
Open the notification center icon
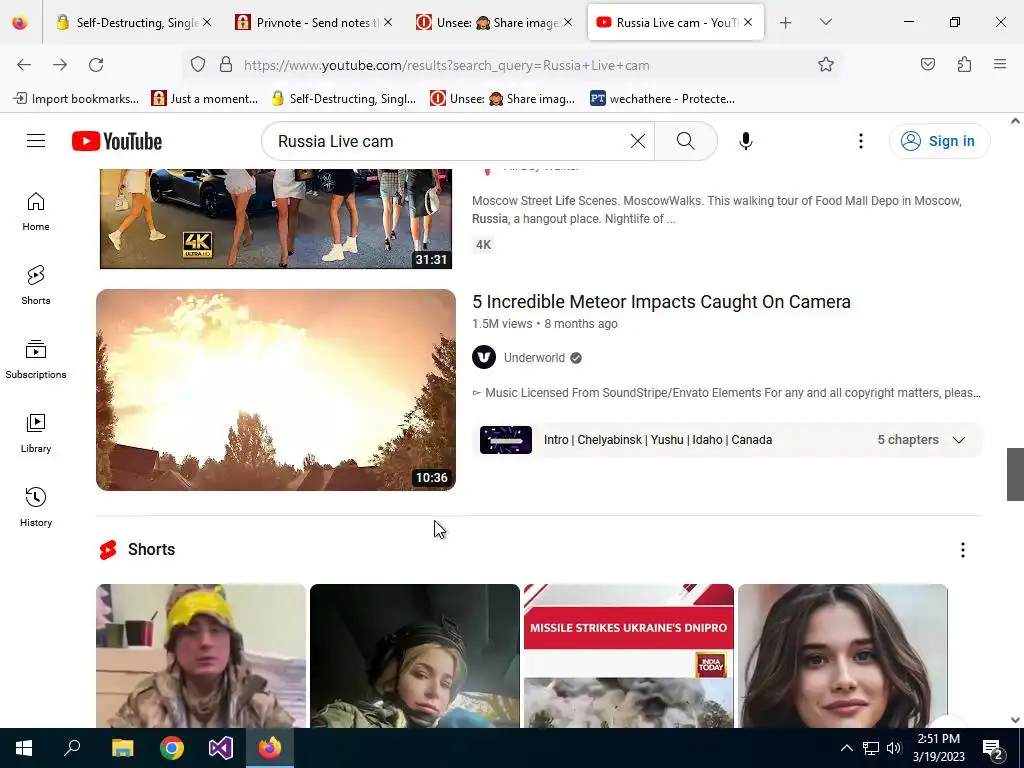pyautogui.click(x=993, y=749)
